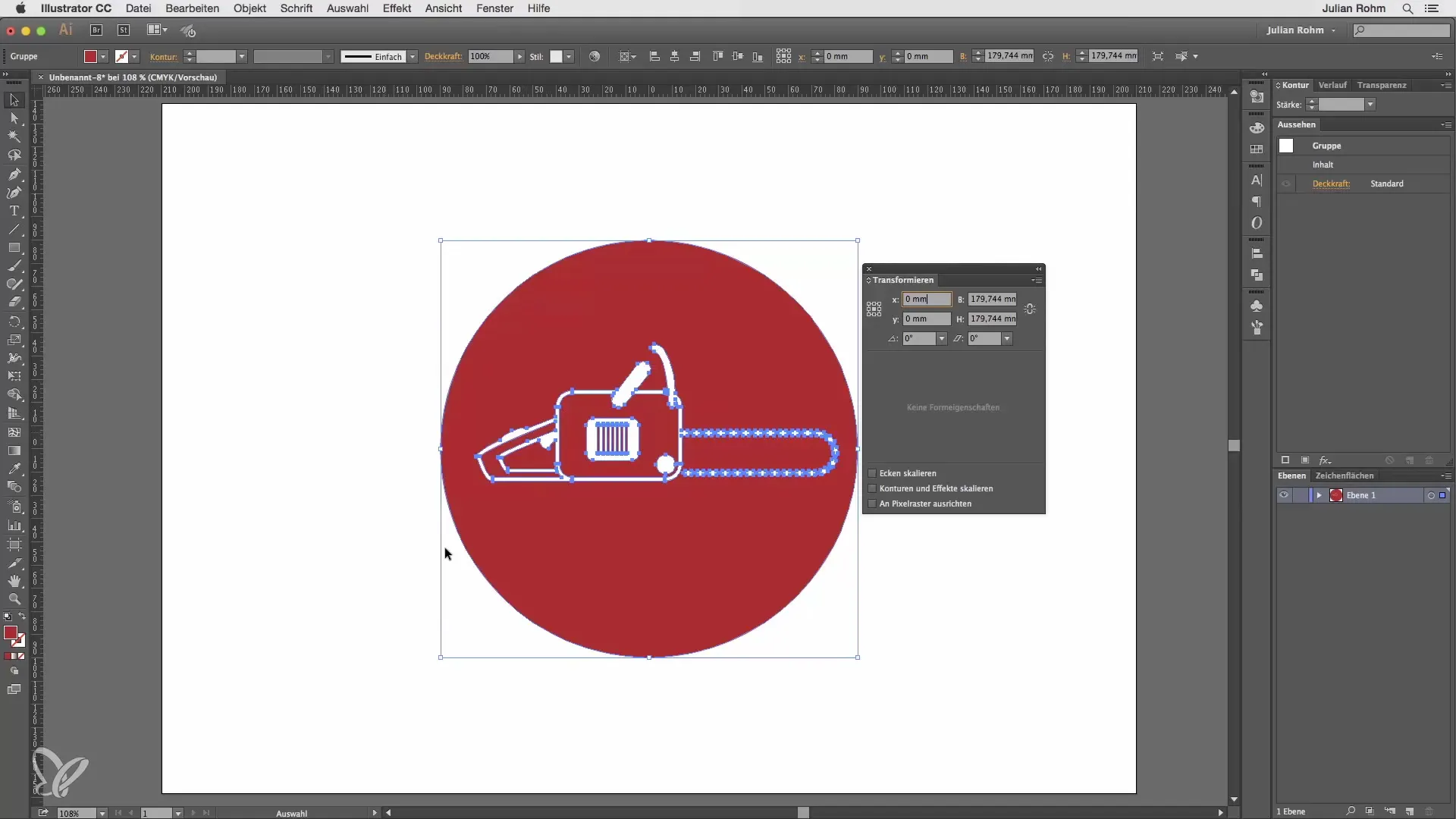Click the Gruppe row in Aussehen

click(1363, 146)
